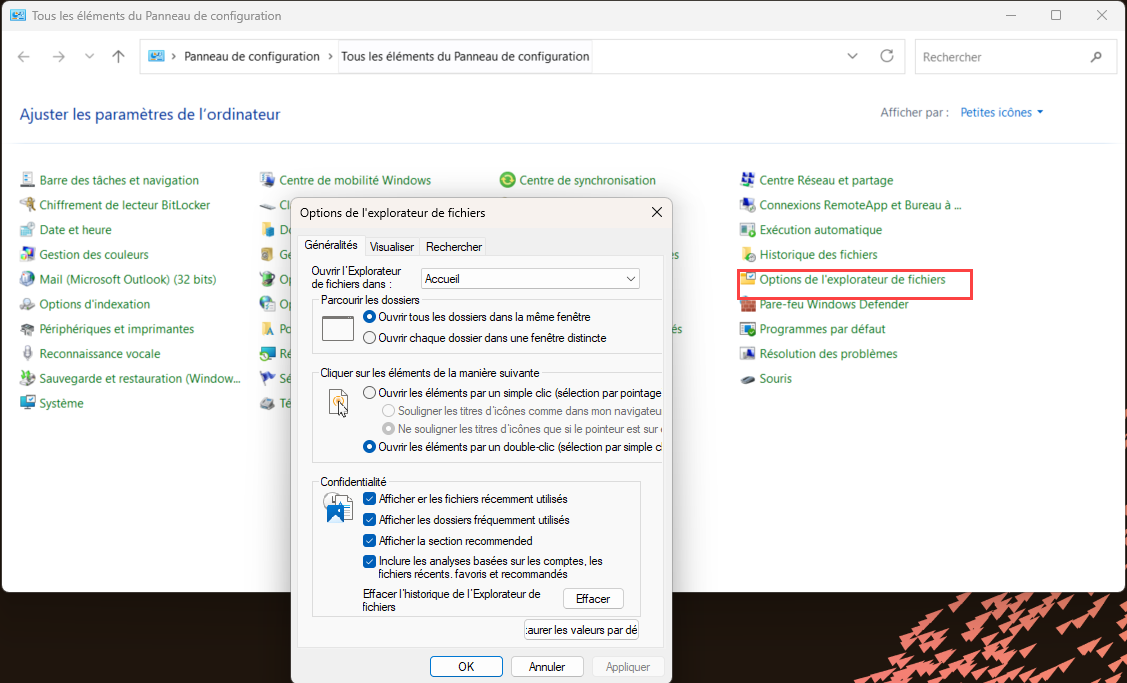Select Ouvrir les éléments par un double-clic
This screenshot has height=683, width=1127.
[369, 447]
